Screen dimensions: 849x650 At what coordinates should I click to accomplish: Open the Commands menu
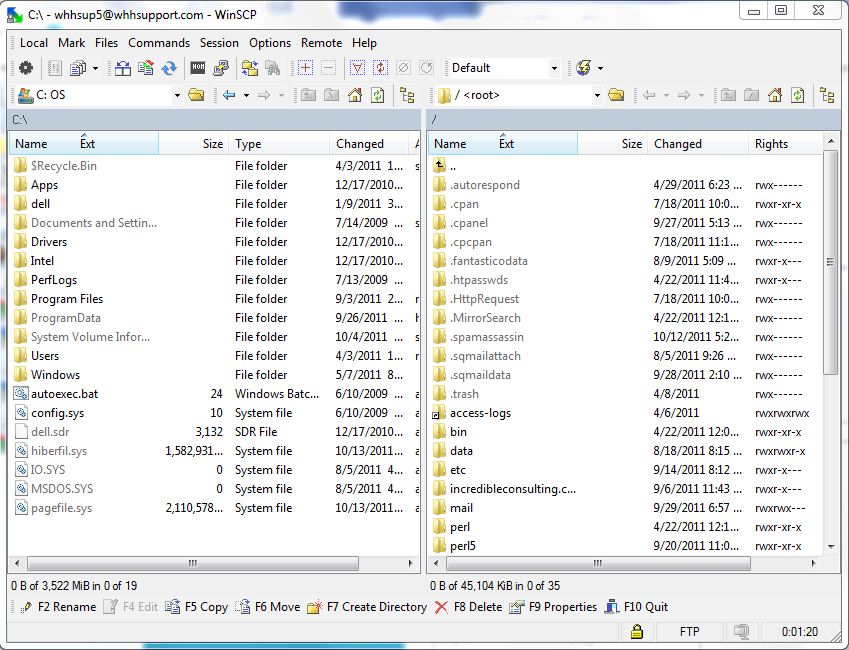click(158, 43)
